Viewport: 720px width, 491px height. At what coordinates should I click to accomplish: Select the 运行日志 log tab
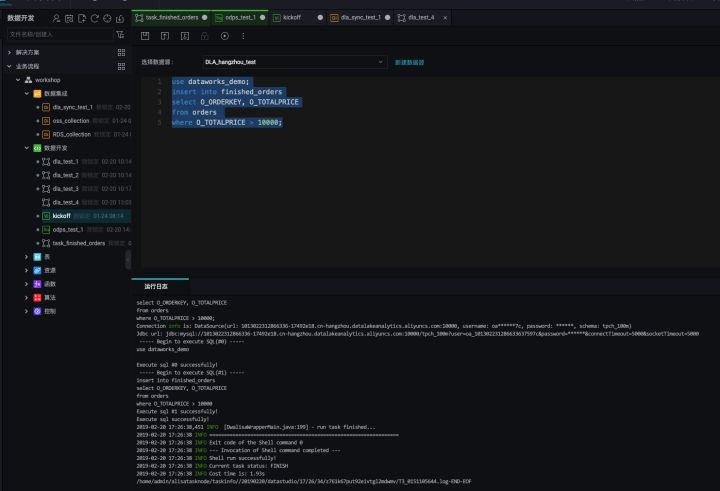(155, 285)
